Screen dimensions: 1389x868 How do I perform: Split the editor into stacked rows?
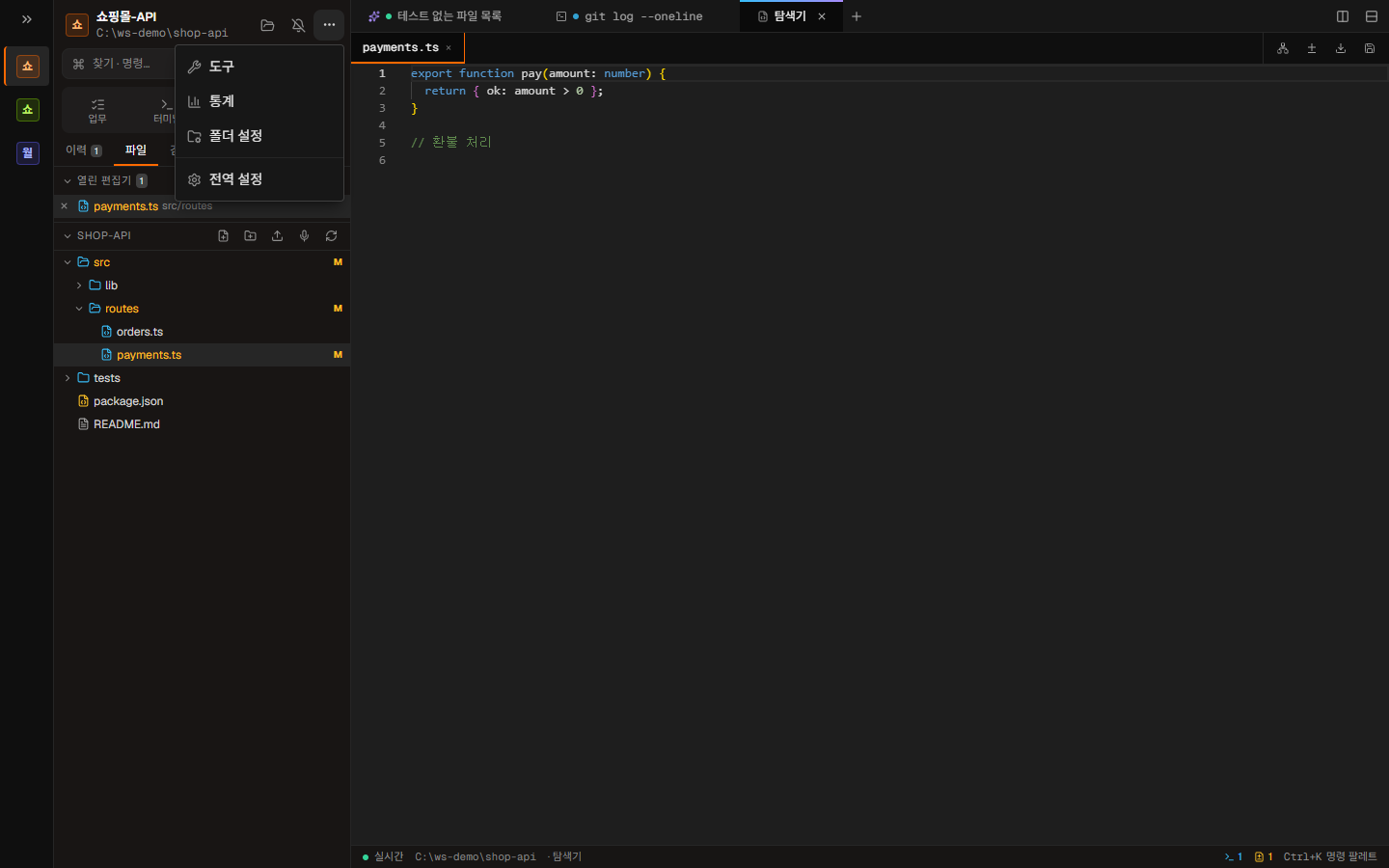(x=1372, y=16)
